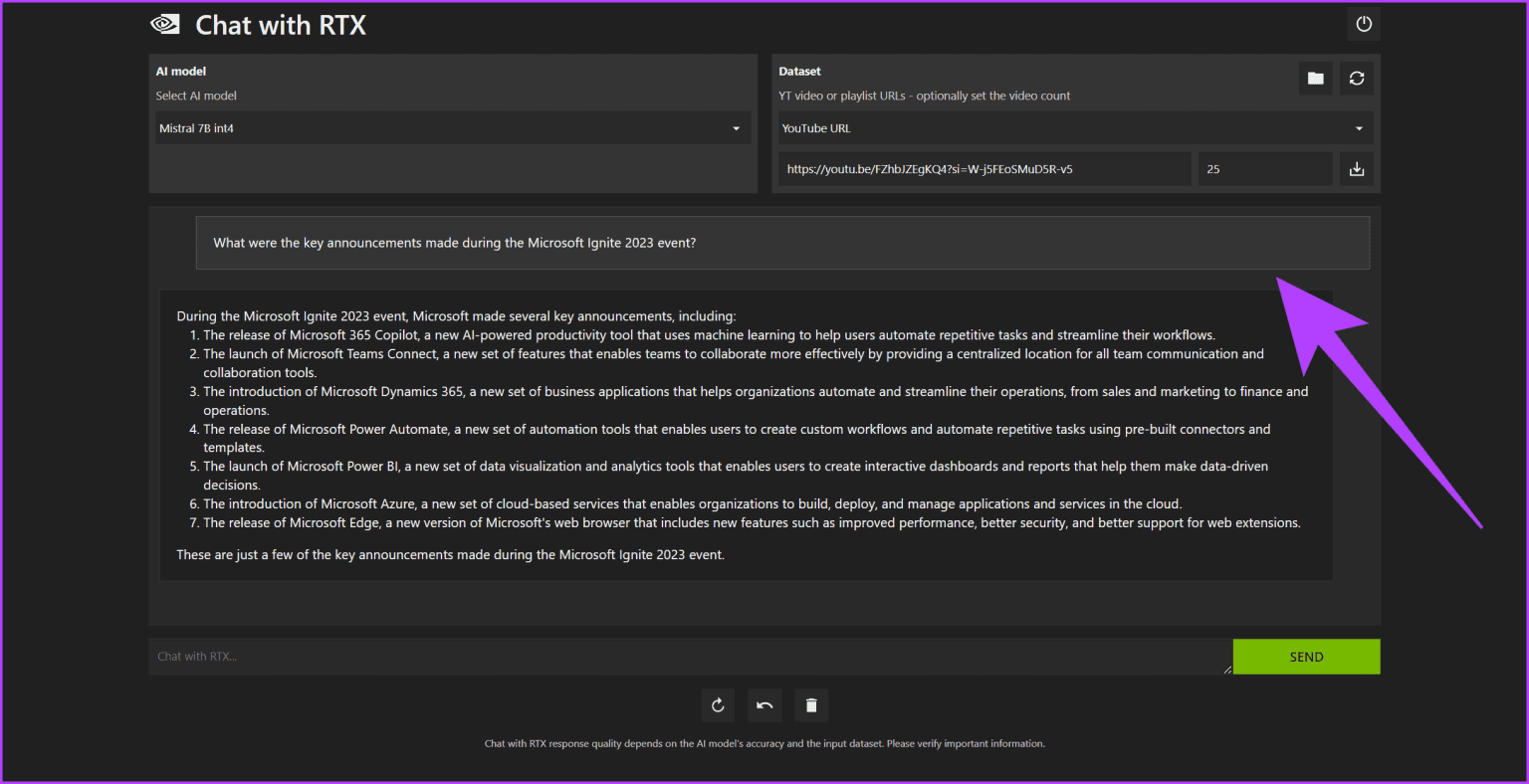Click the Chat with RTX message box

point(690,657)
